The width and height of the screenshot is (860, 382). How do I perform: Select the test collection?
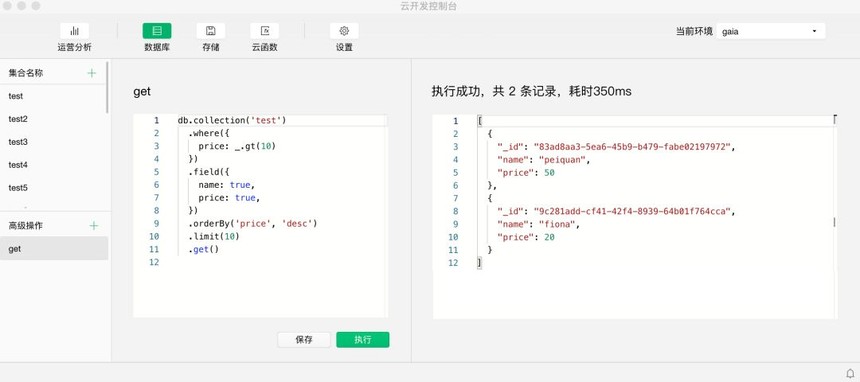tap(54, 96)
